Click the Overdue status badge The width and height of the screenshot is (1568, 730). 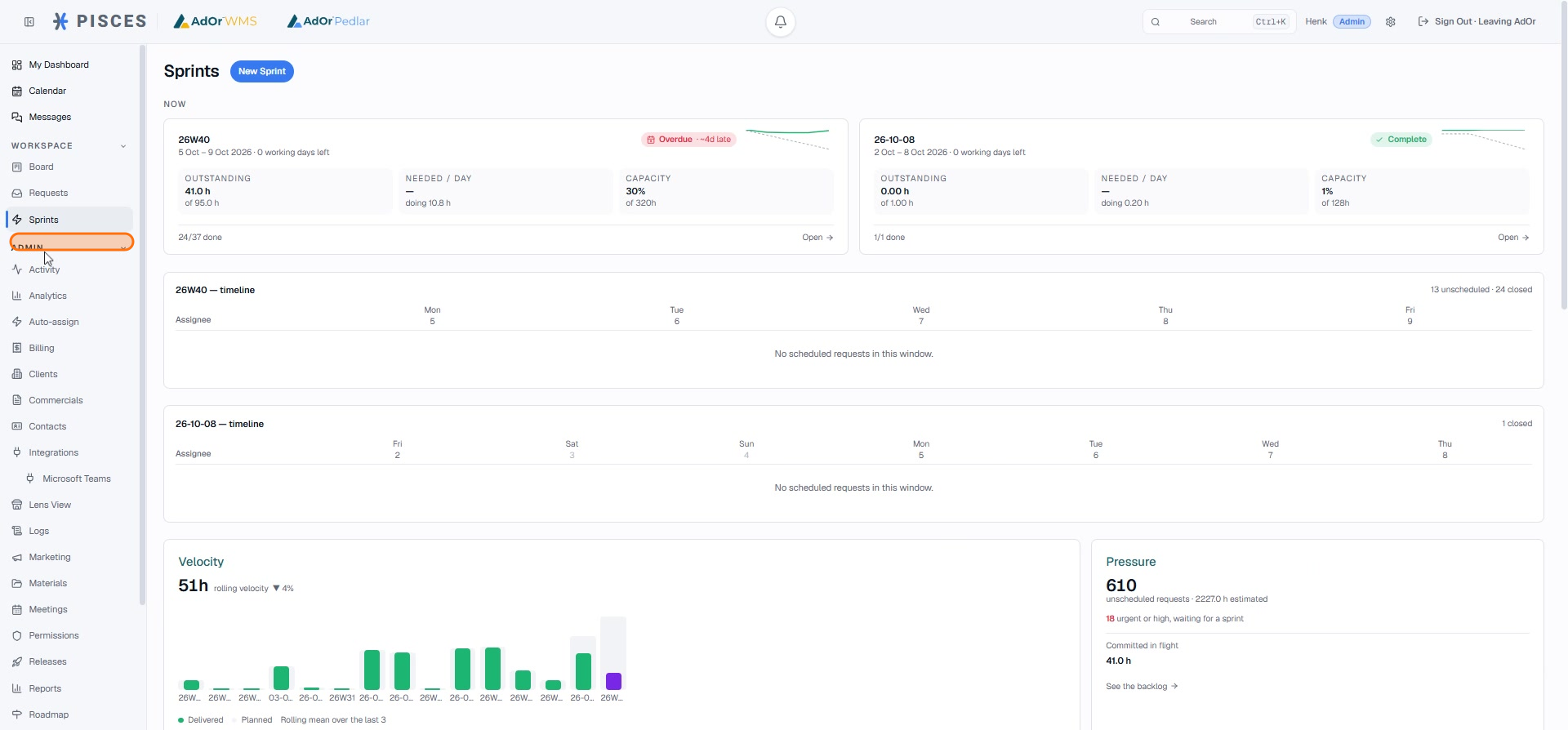tap(688, 140)
